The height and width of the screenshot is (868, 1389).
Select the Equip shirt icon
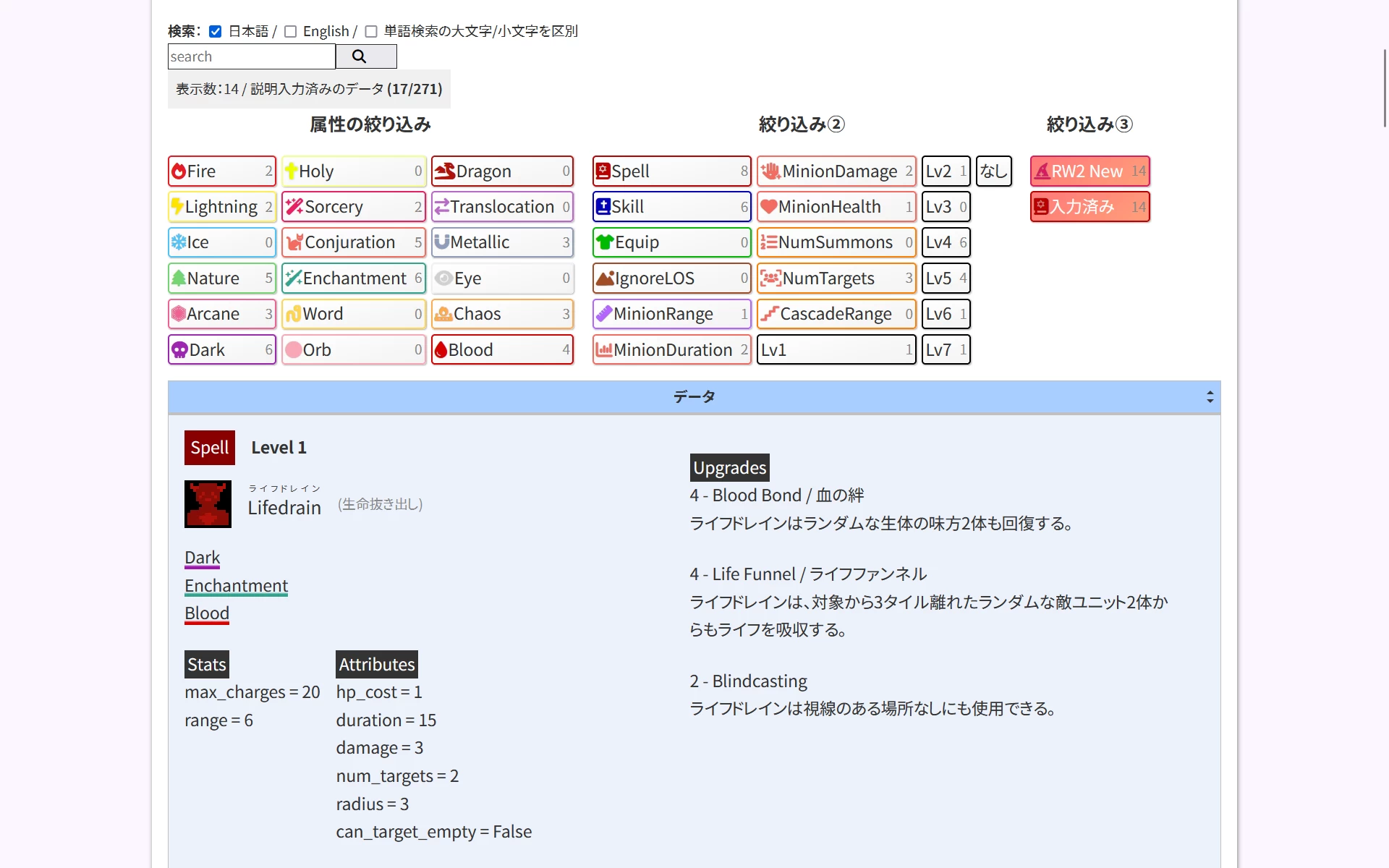pos(605,242)
